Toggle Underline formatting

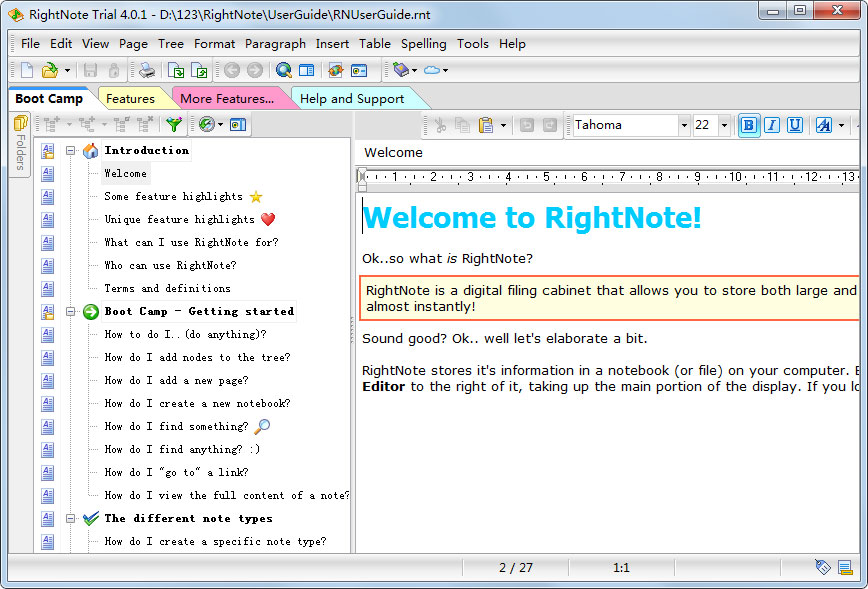795,125
